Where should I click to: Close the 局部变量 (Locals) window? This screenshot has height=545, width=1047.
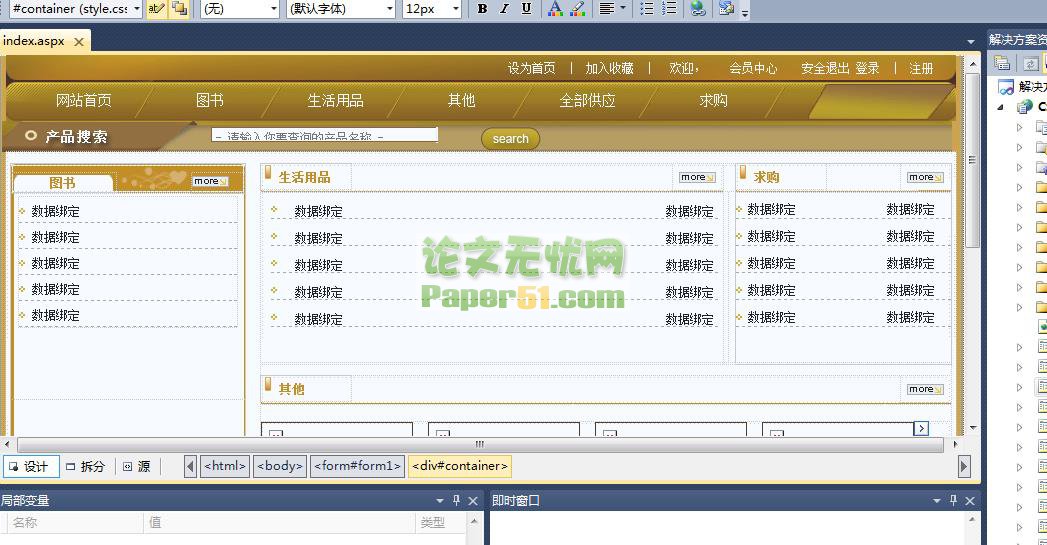click(x=473, y=500)
